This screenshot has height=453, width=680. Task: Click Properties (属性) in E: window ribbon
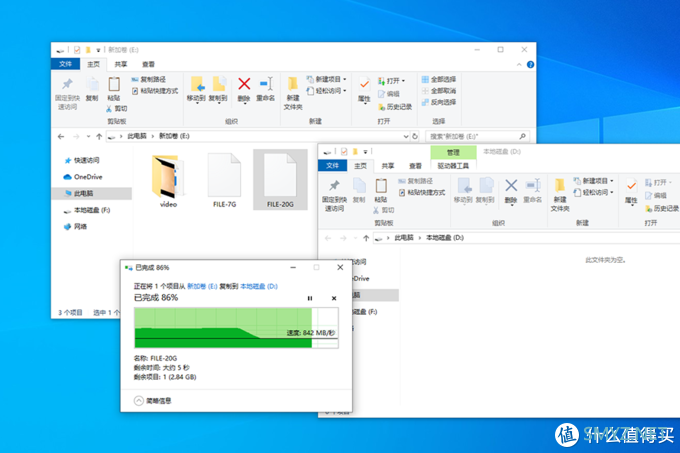pos(364,90)
